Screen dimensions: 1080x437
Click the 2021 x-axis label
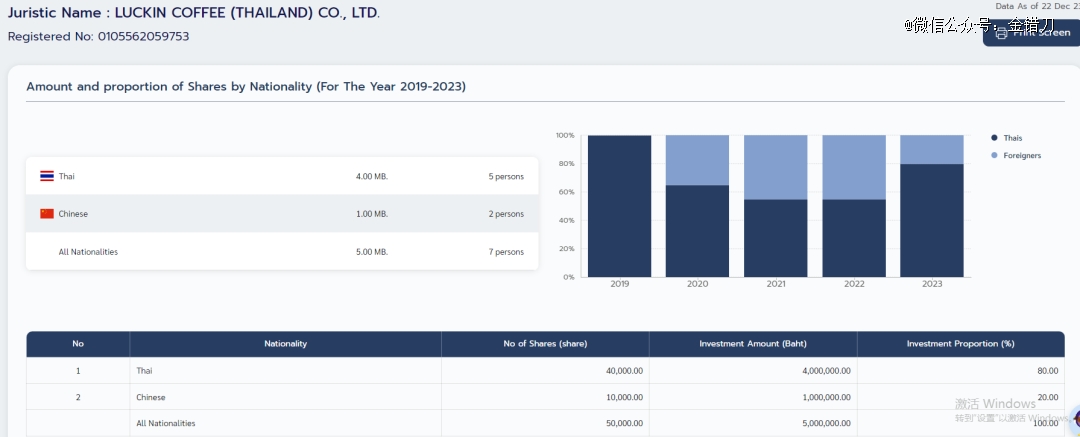[x=776, y=284]
